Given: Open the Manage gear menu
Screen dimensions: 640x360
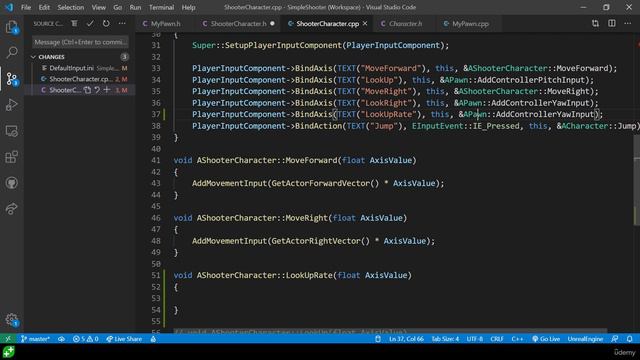Looking at the screenshot, I should (11, 320).
